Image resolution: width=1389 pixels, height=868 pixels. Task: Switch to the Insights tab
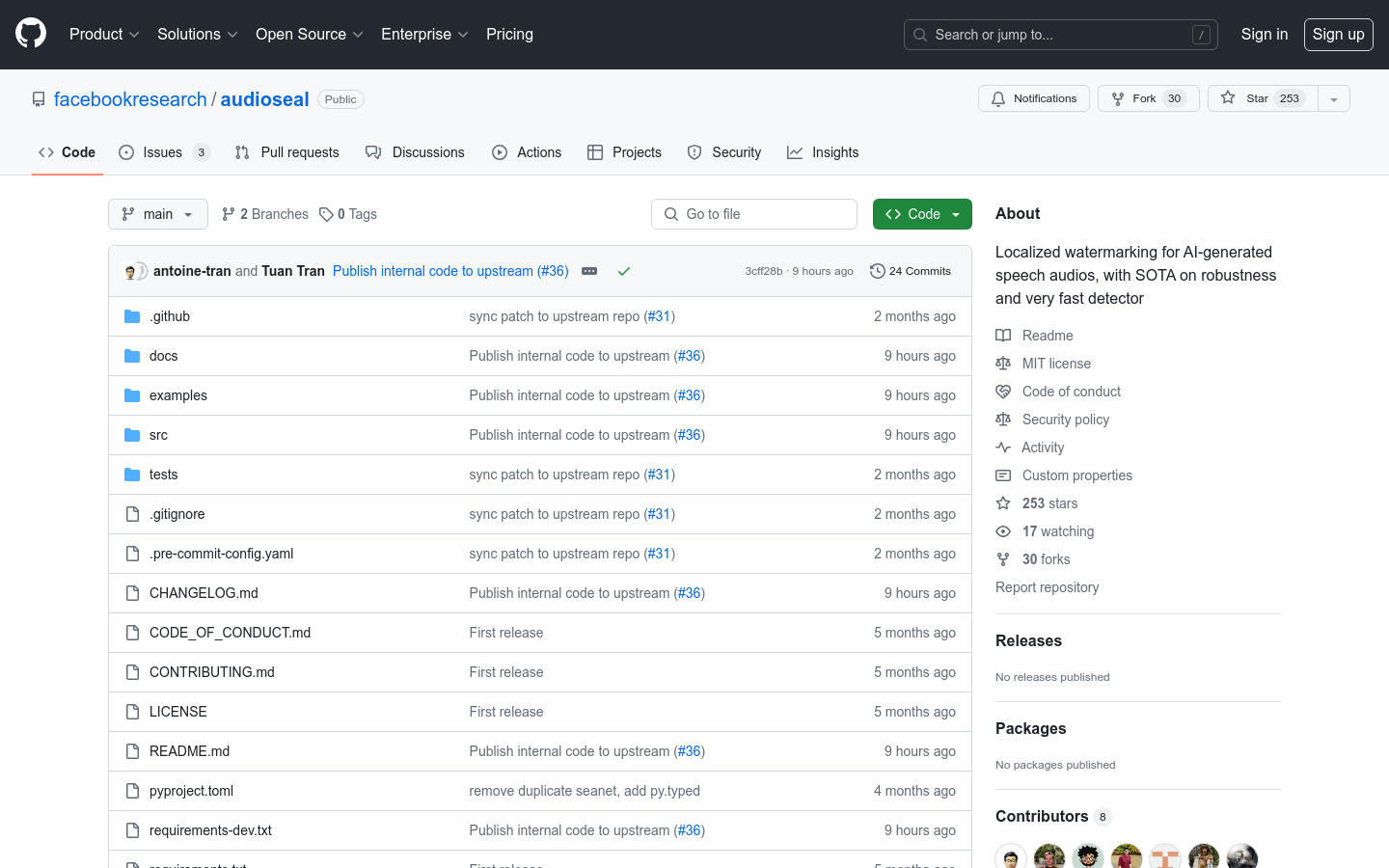(823, 152)
